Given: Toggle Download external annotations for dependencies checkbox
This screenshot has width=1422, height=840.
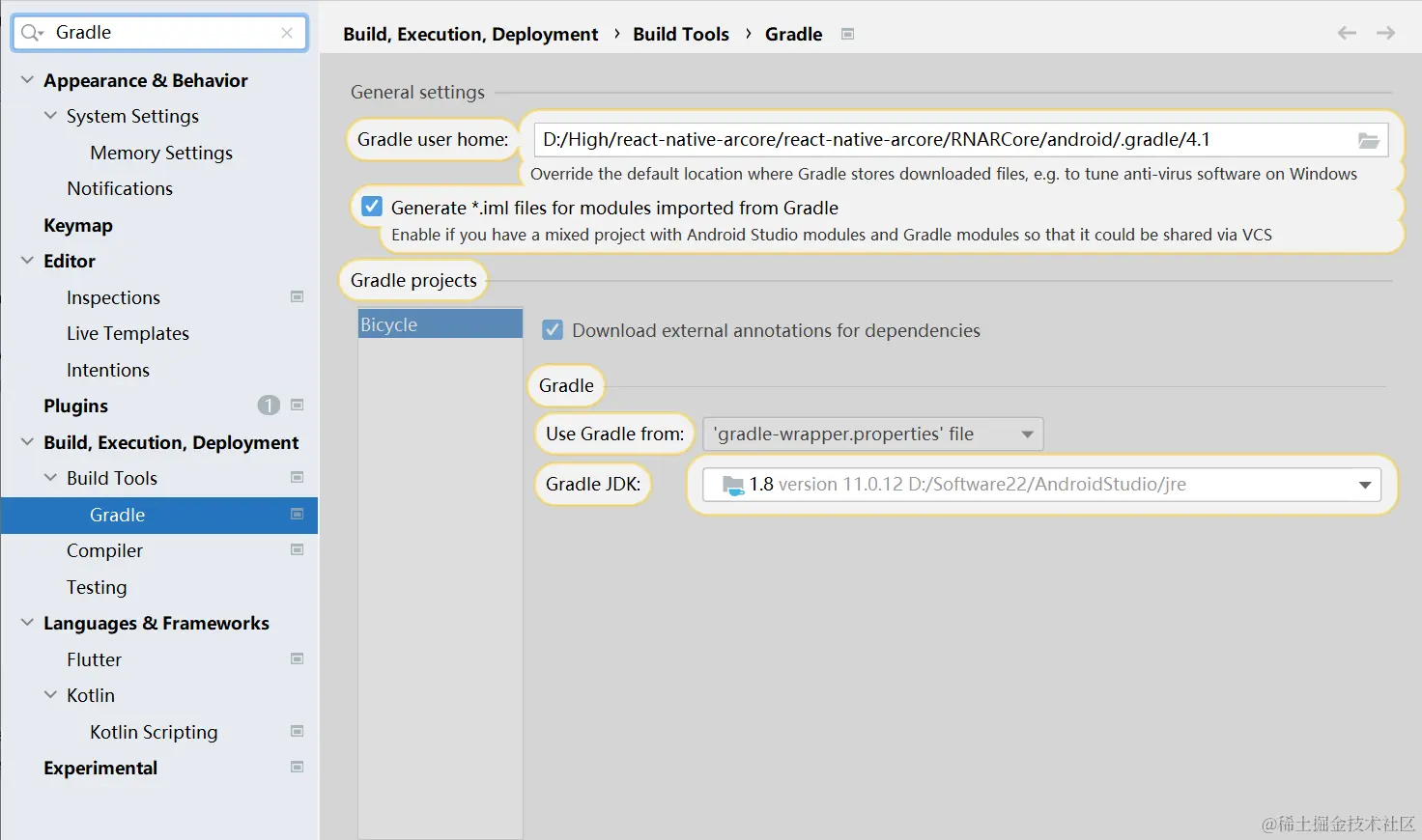Looking at the screenshot, I should pos(553,330).
